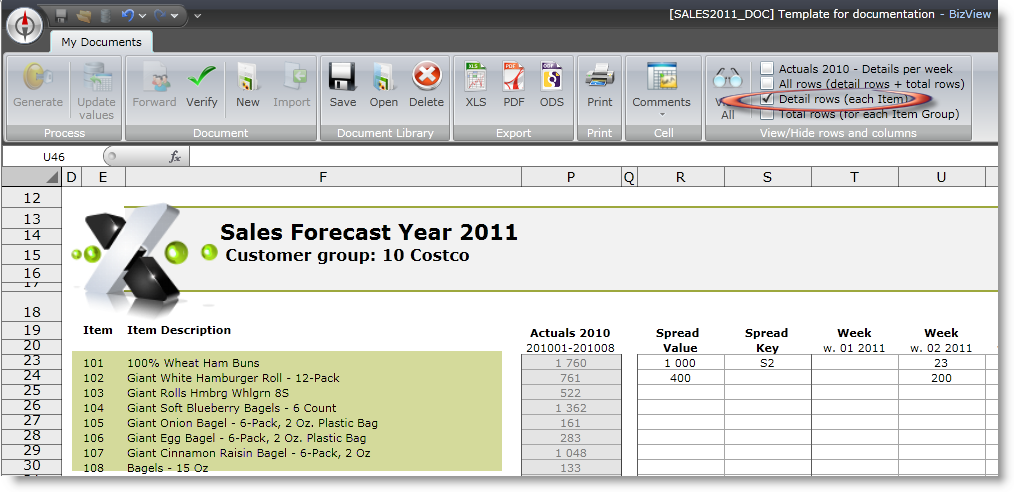
Task: Click the Generate process button
Action: (x=38, y=85)
